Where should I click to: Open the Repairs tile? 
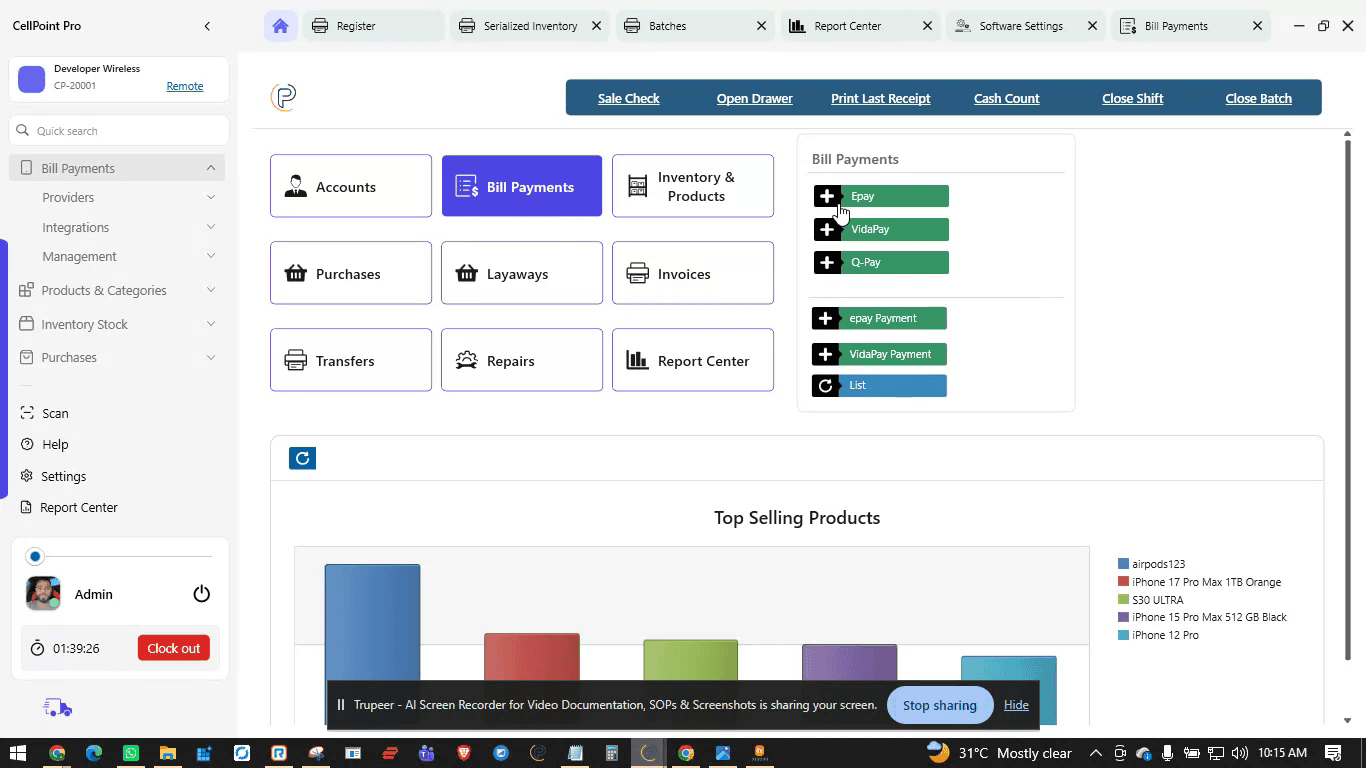coord(522,360)
